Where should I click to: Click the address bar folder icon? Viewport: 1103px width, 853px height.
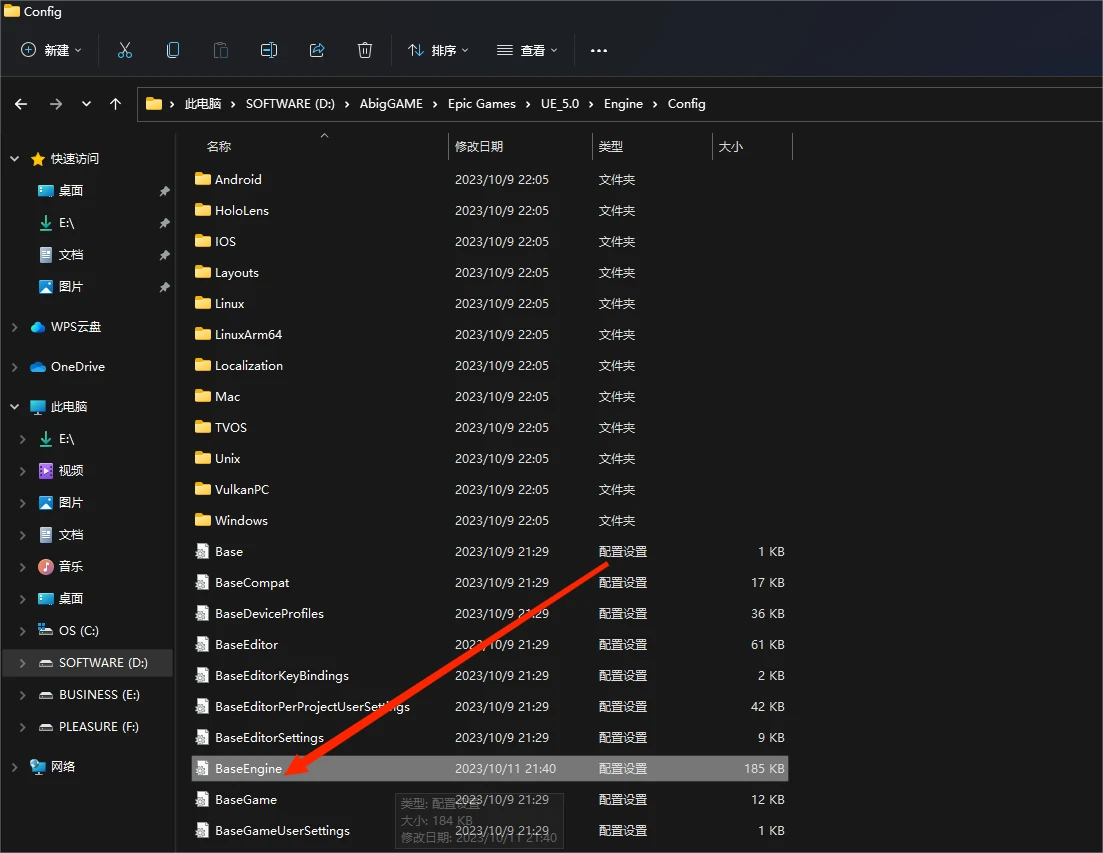tap(153, 104)
